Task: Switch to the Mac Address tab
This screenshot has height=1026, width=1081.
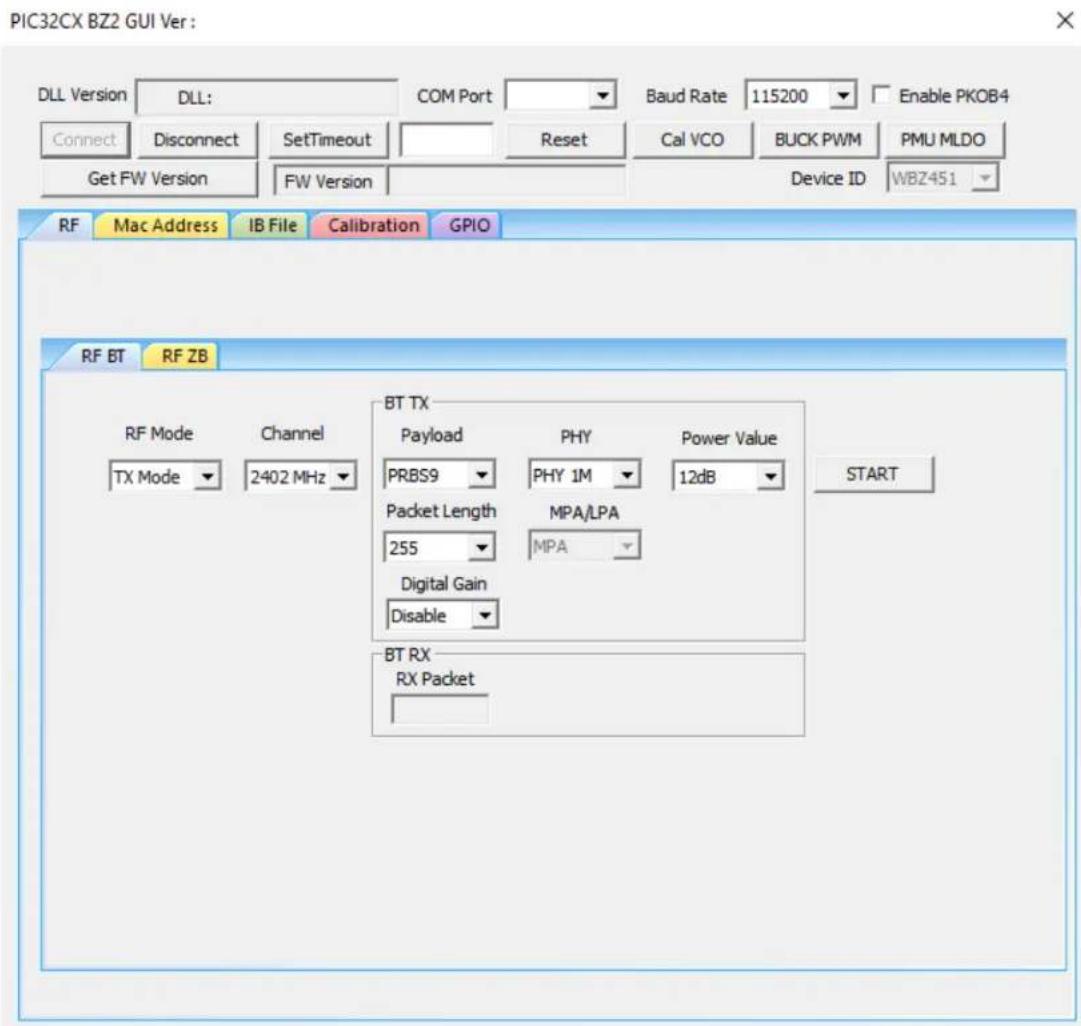Action: pyautogui.click(x=165, y=225)
